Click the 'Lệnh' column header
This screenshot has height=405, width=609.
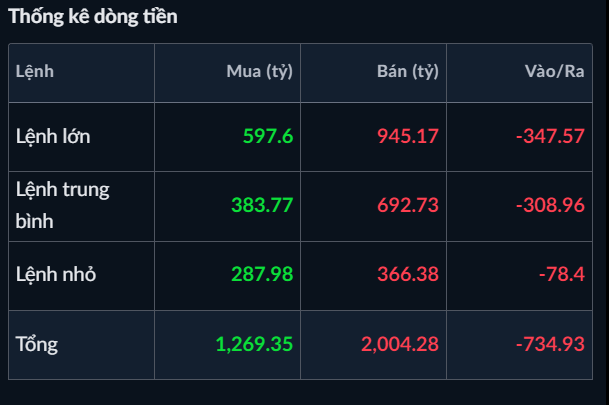35,71
